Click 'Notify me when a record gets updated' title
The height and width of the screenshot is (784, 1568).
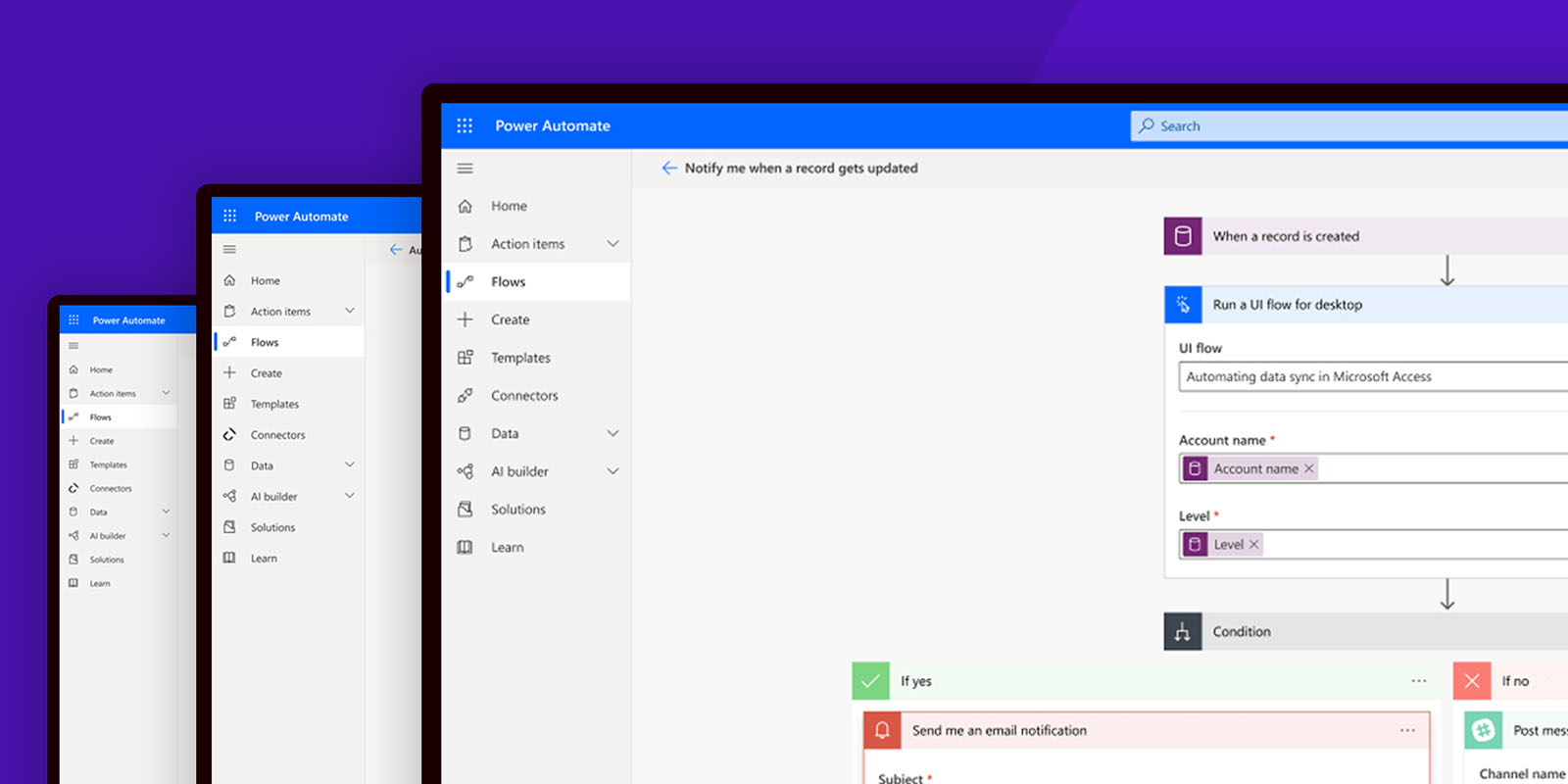(x=801, y=168)
